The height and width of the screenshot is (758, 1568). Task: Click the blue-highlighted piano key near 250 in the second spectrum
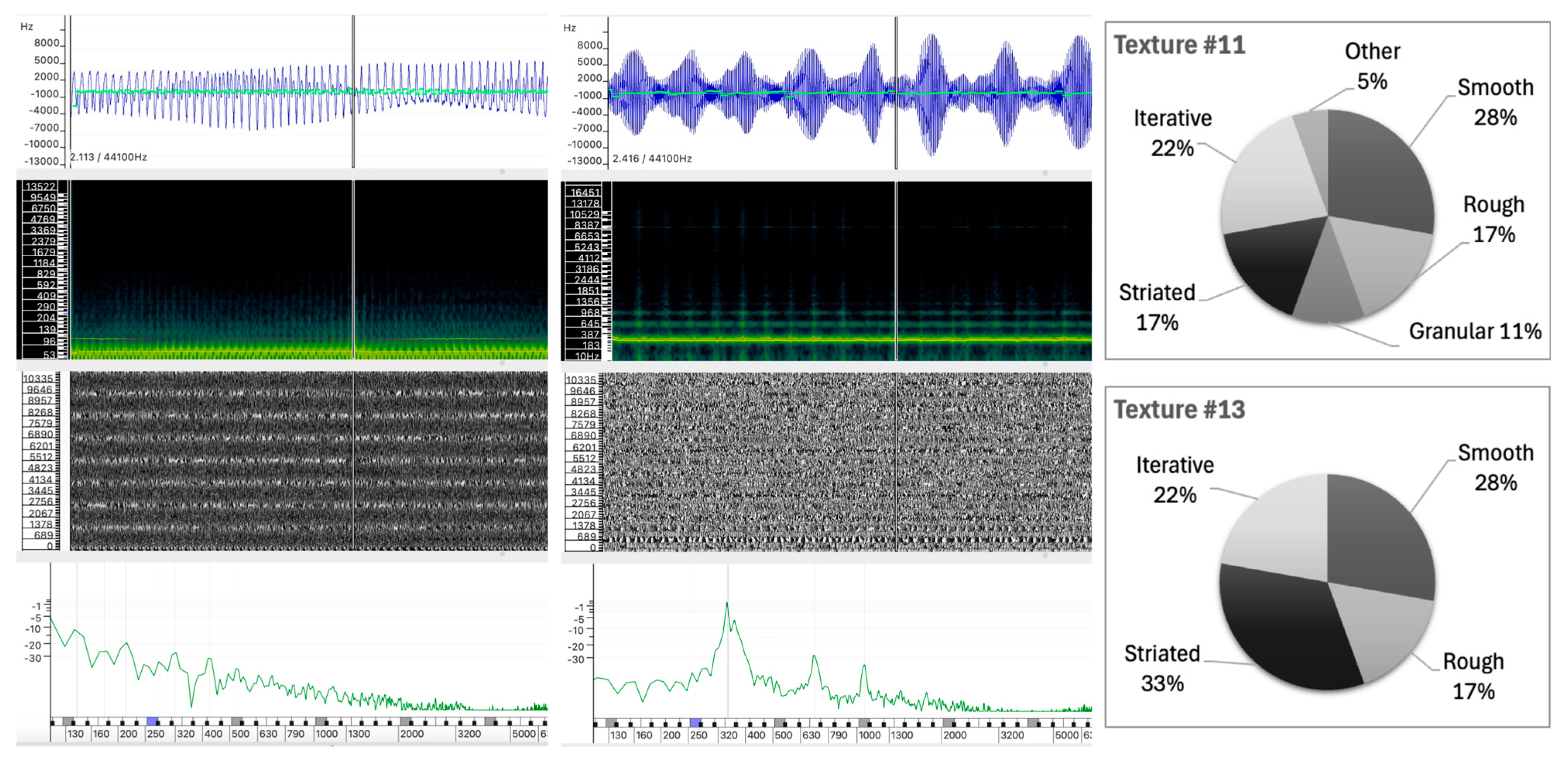point(695,722)
